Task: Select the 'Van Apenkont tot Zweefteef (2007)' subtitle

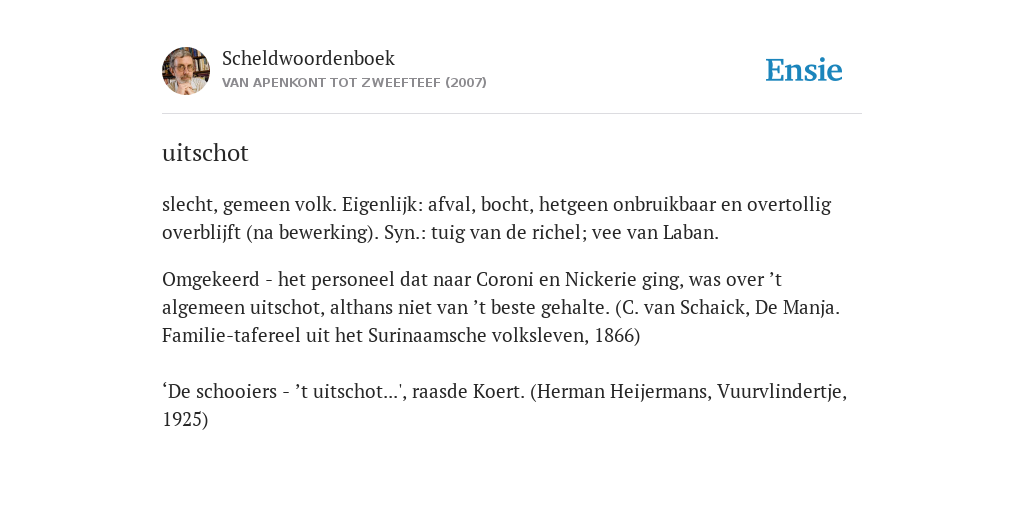Action: coord(354,83)
